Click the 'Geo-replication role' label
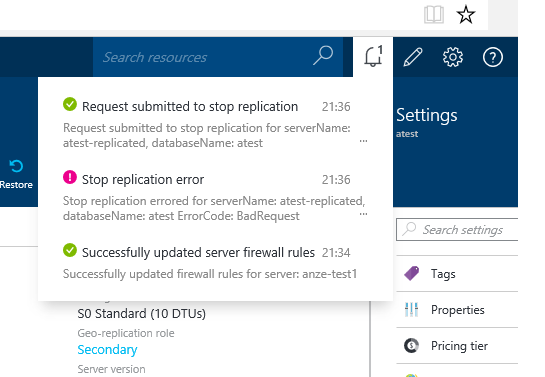Image resolution: width=545 pixels, height=377 pixels. 126,333
